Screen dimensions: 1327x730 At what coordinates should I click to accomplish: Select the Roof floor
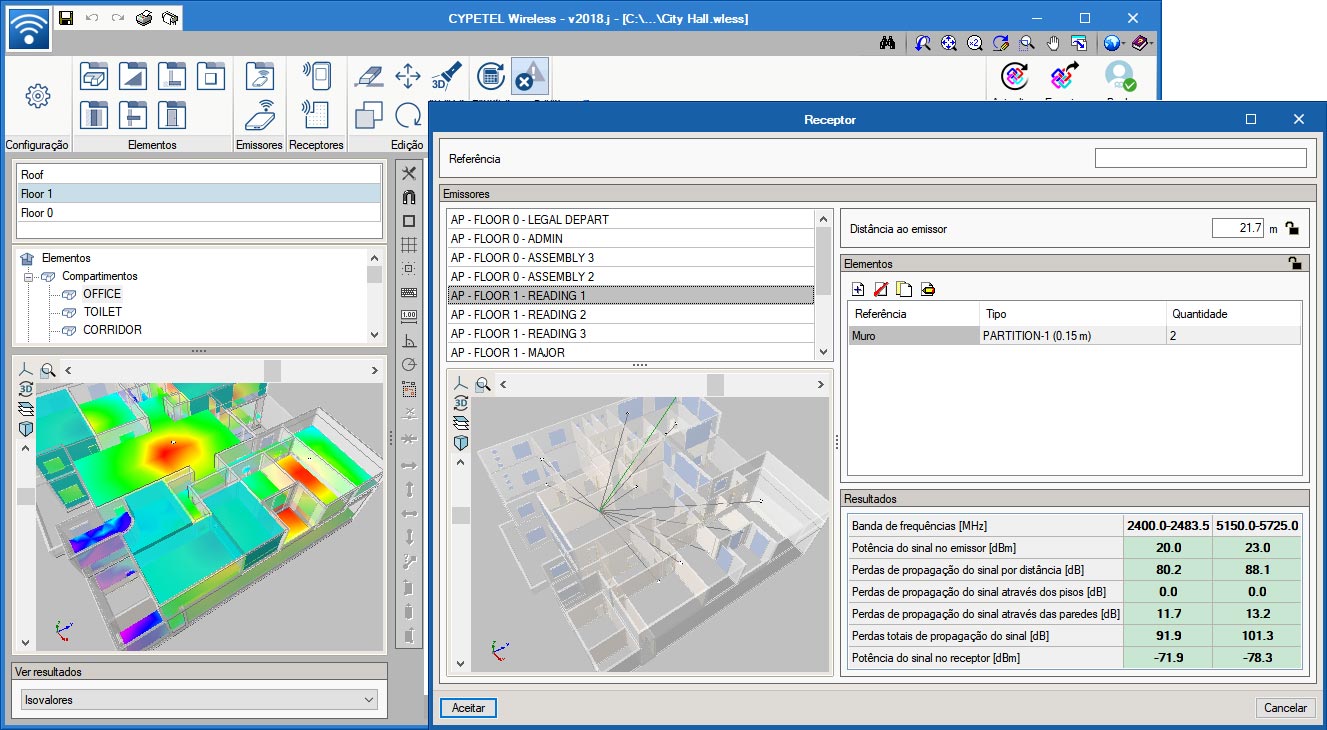[x=199, y=174]
